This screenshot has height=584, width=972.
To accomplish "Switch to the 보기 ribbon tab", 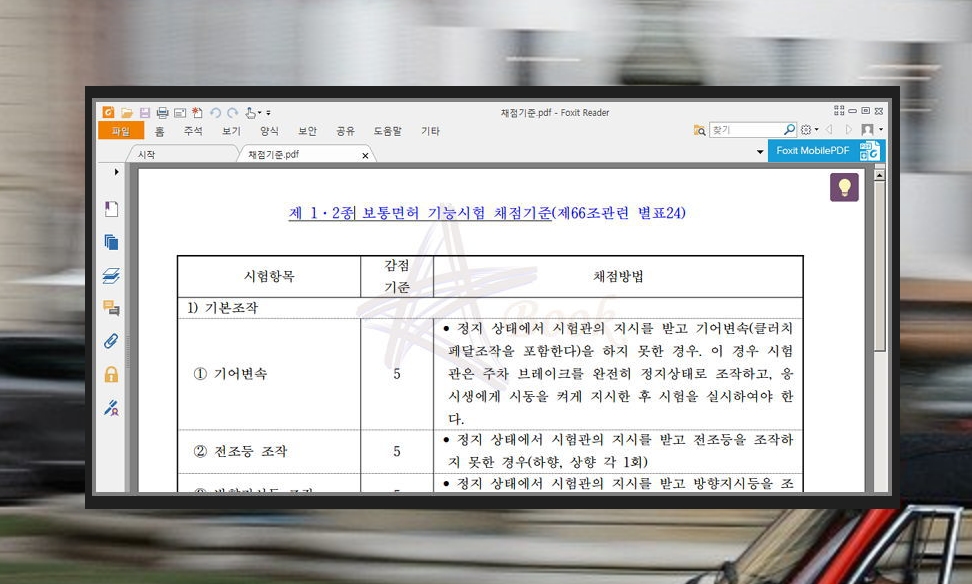I will (x=231, y=131).
